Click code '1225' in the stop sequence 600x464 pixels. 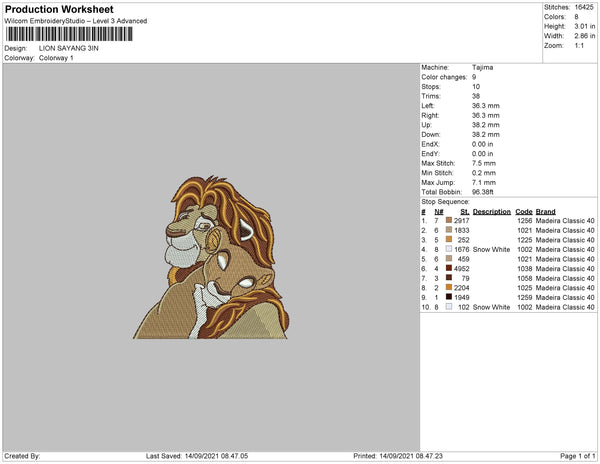coord(525,240)
